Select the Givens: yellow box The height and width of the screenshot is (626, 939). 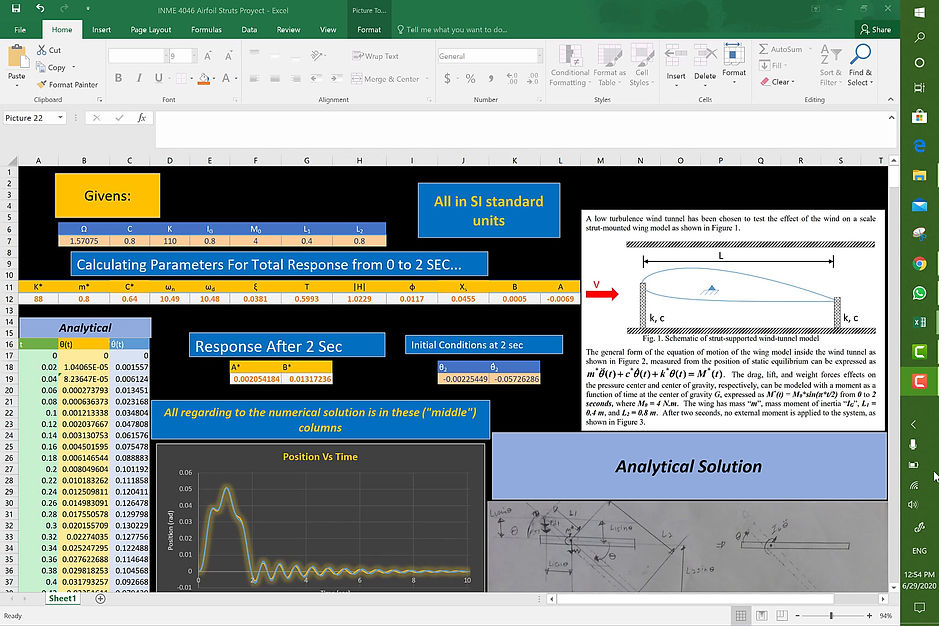(107, 195)
